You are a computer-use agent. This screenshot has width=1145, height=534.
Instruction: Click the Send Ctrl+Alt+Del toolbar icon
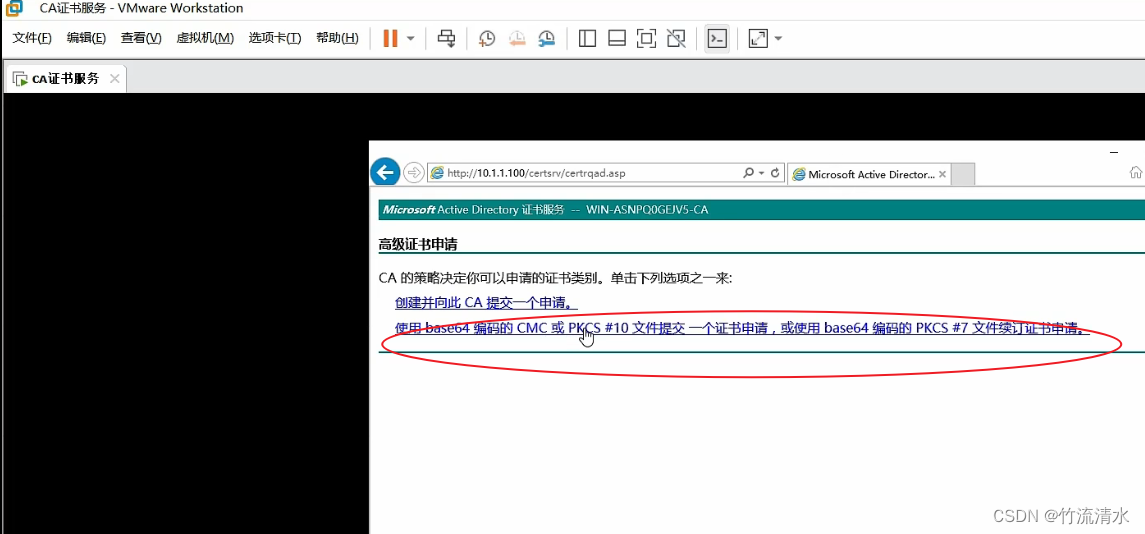click(446, 38)
